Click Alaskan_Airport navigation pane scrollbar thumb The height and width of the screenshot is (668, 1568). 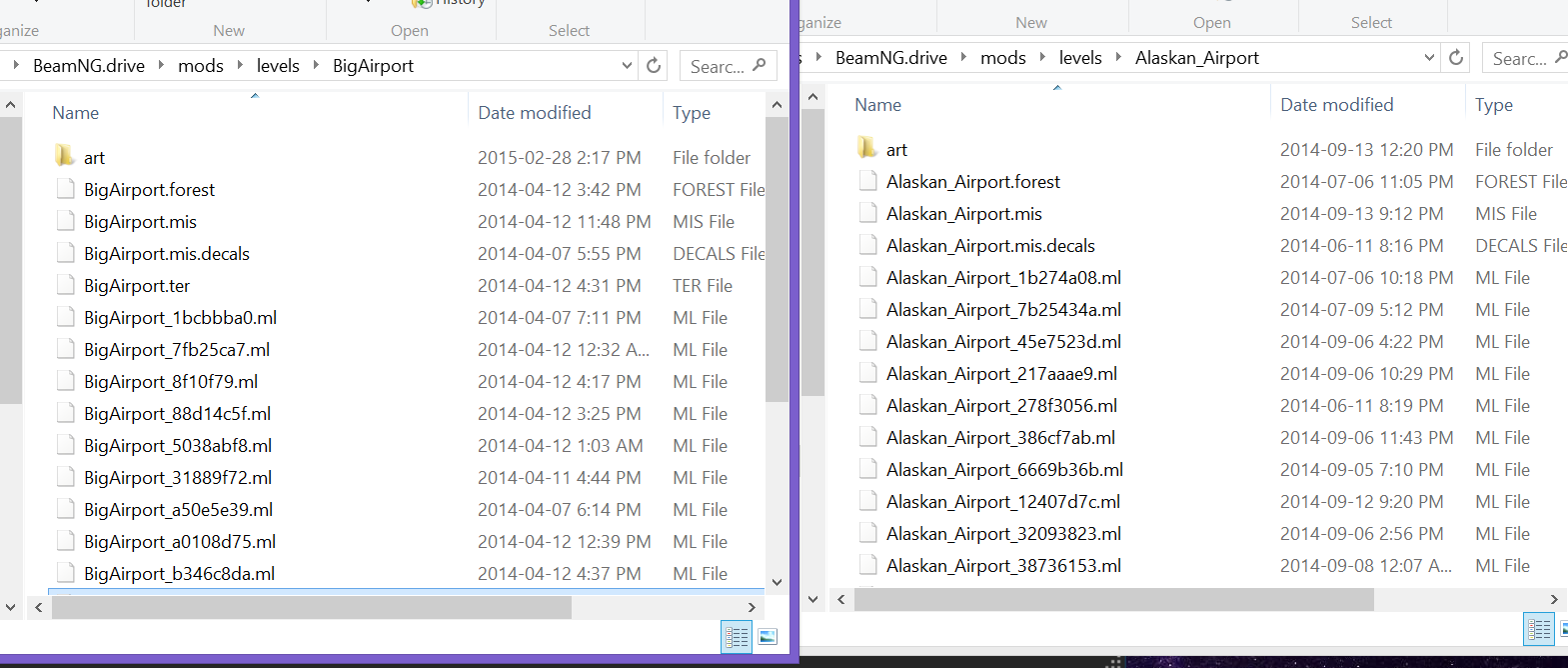[x=813, y=253]
